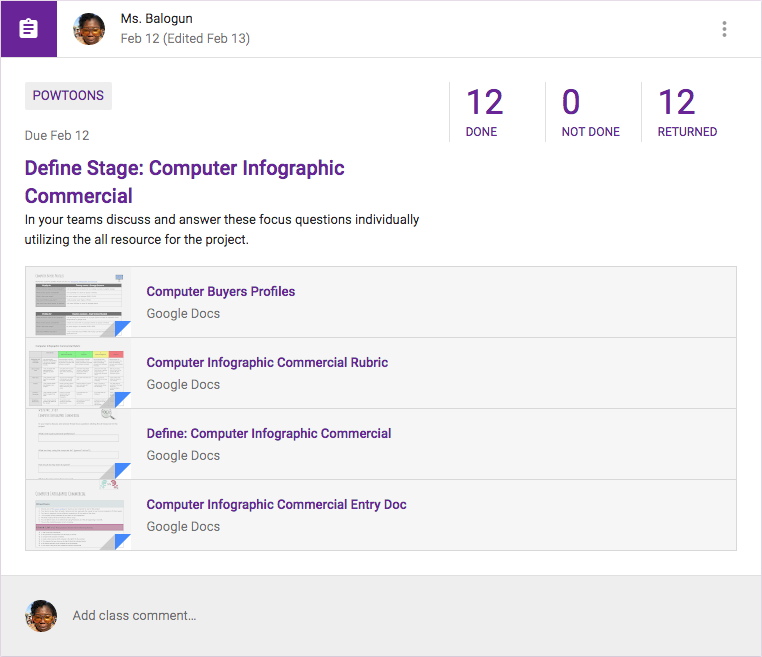The height and width of the screenshot is (657, 762).
Task: Click the Computer Buyers Profiles thumbnail
Action: click(x=78, y=302)
